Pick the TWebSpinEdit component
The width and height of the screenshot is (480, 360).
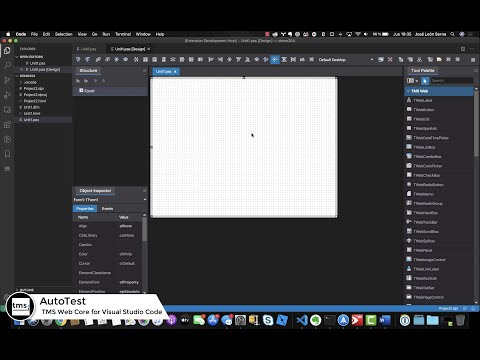click(439, 128)
